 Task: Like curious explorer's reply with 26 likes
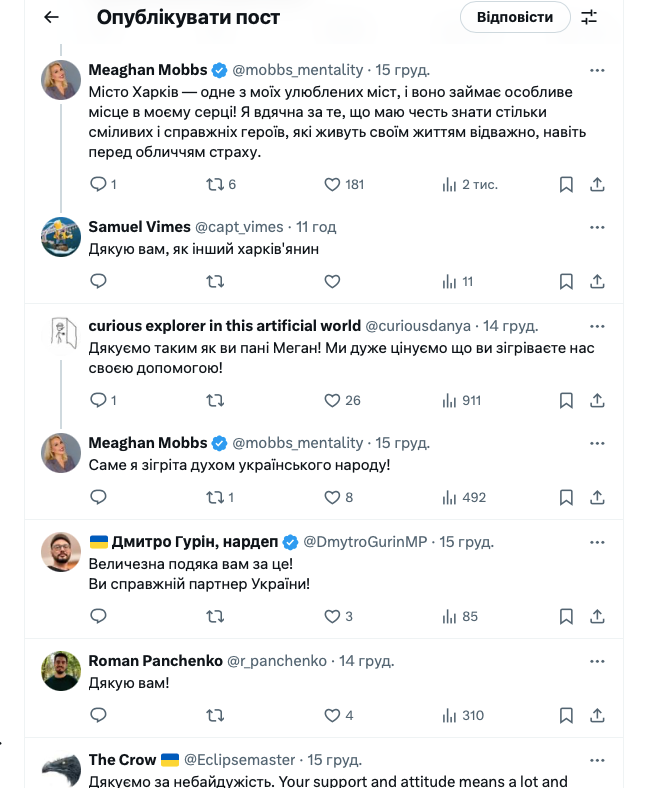pos(333,400)
